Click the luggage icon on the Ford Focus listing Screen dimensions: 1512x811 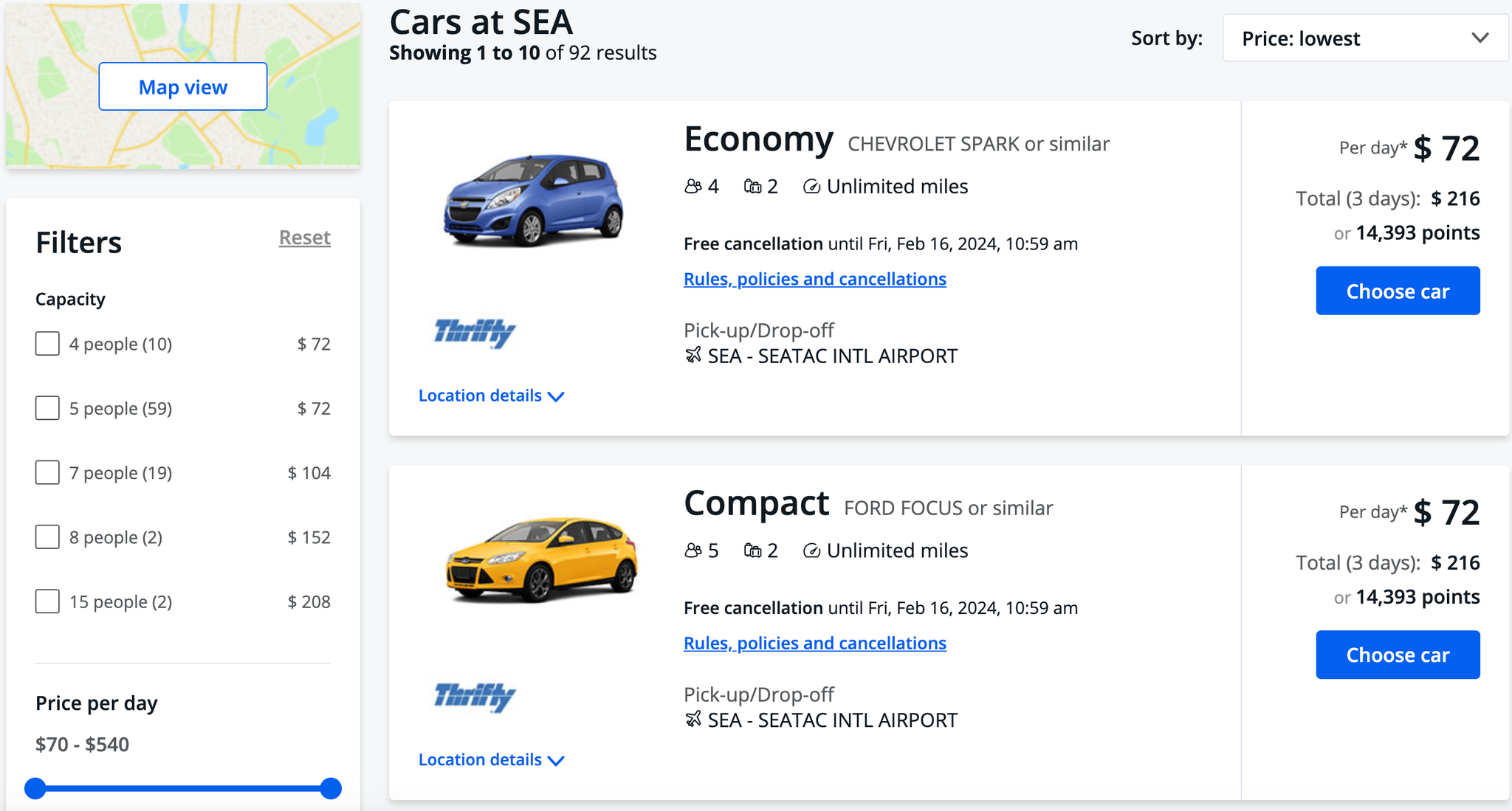[x=754, y=551]
